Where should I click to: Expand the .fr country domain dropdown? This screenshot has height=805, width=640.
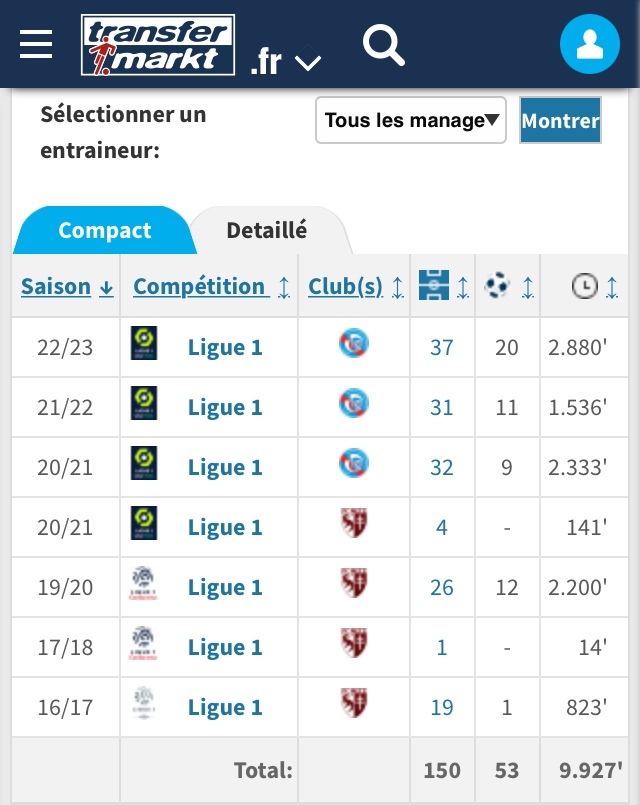(x=286, y=62)
